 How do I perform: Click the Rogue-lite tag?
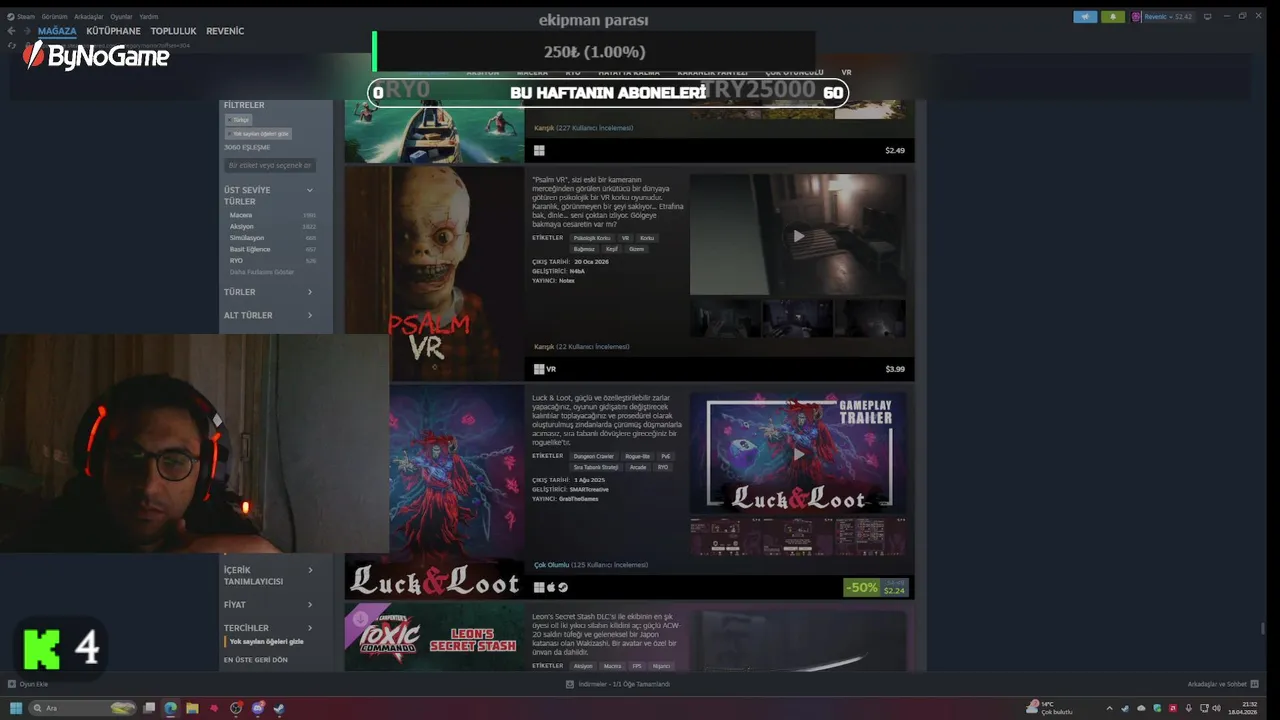click(x=637, y=456)
